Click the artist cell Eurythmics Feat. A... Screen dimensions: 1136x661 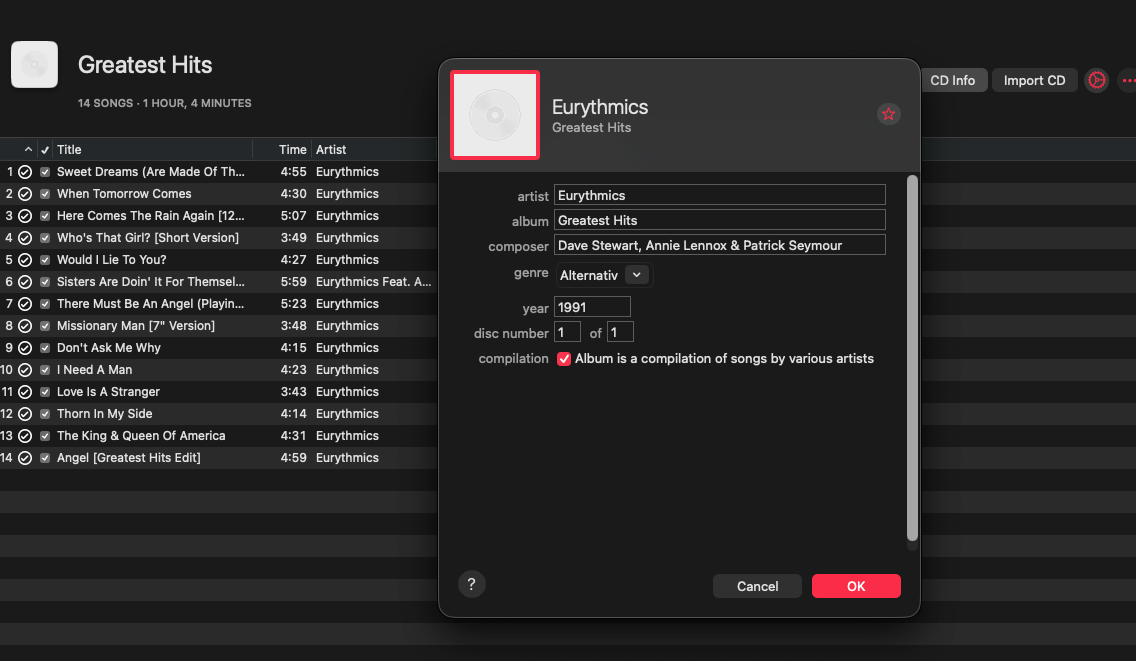[x=373, y=282]
